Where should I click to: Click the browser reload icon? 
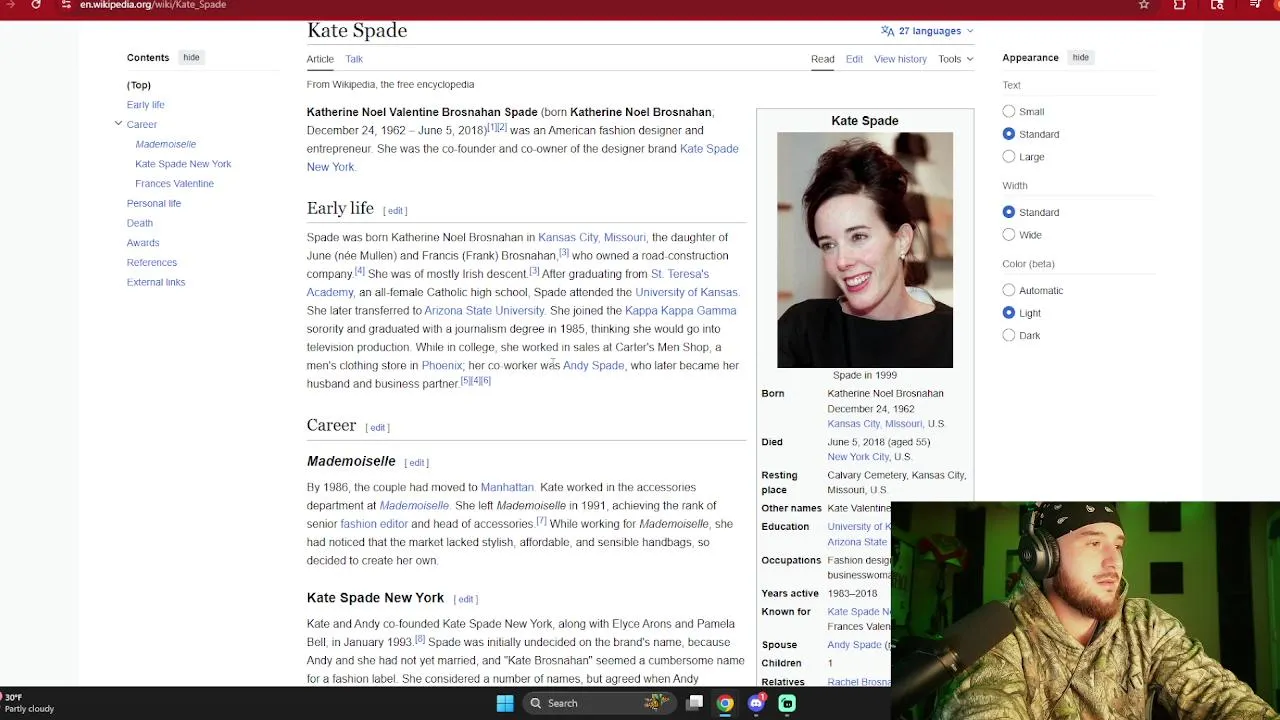click(36, 5)
